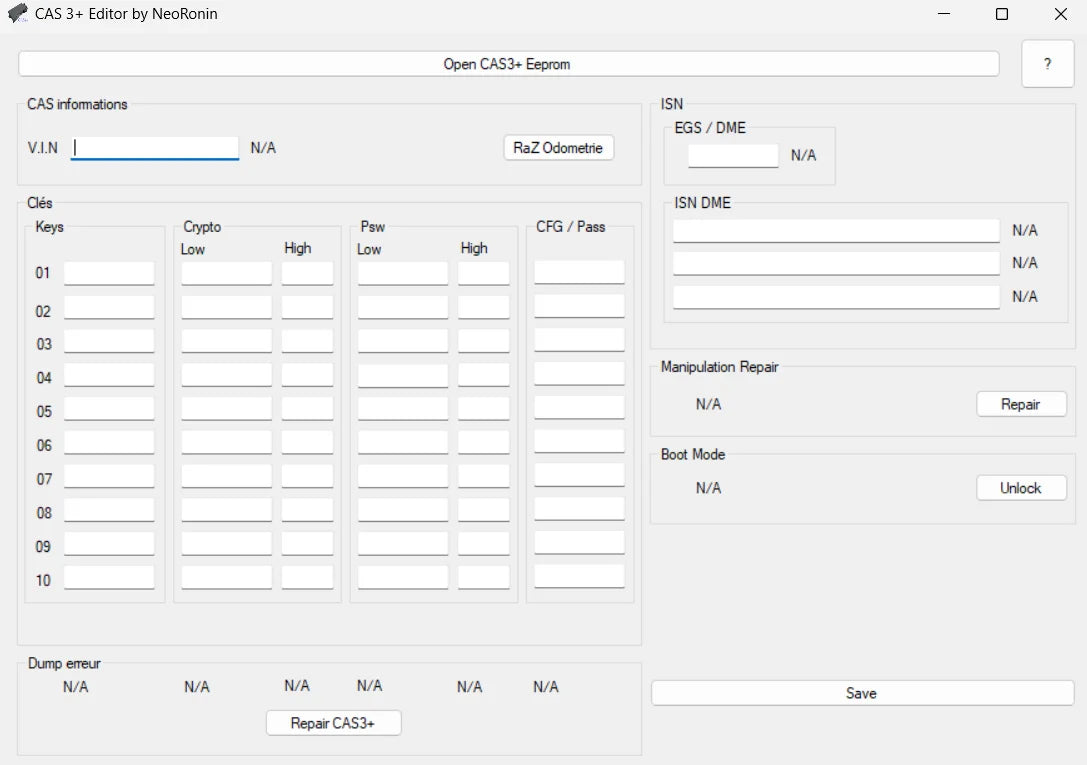Select CFG / Pass field in row 03

point(579,340)
